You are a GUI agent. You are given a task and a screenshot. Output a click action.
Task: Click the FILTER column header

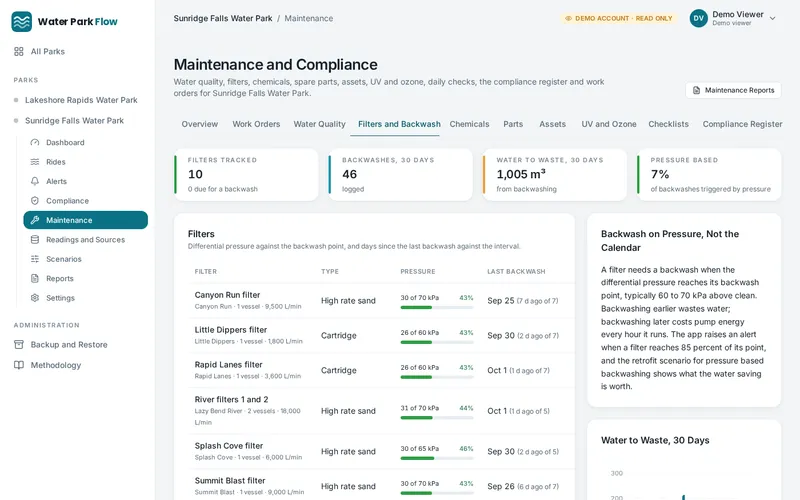[206, 271]
